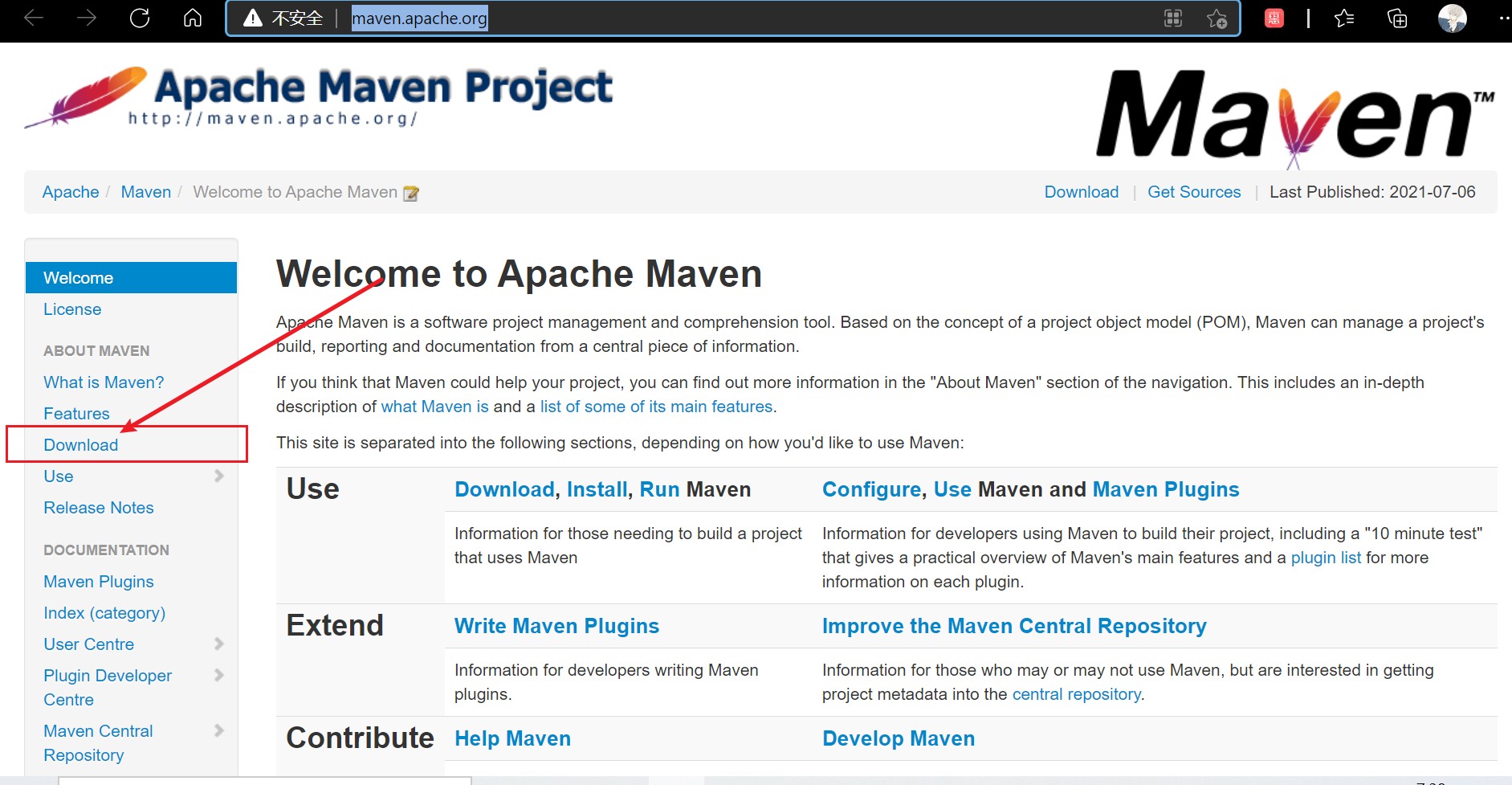Click the Develop Maven heading link
This screenshot has width=1512, height=785.
[899, 738]
